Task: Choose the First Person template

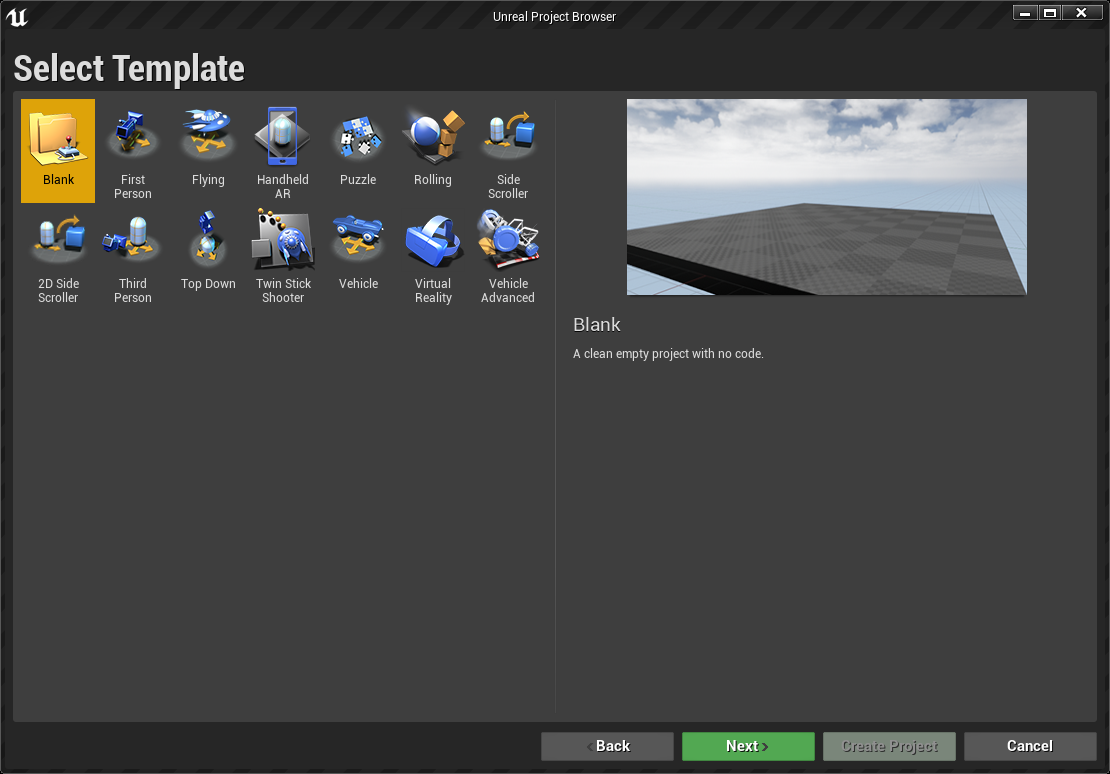Action: tap(132, 151)
